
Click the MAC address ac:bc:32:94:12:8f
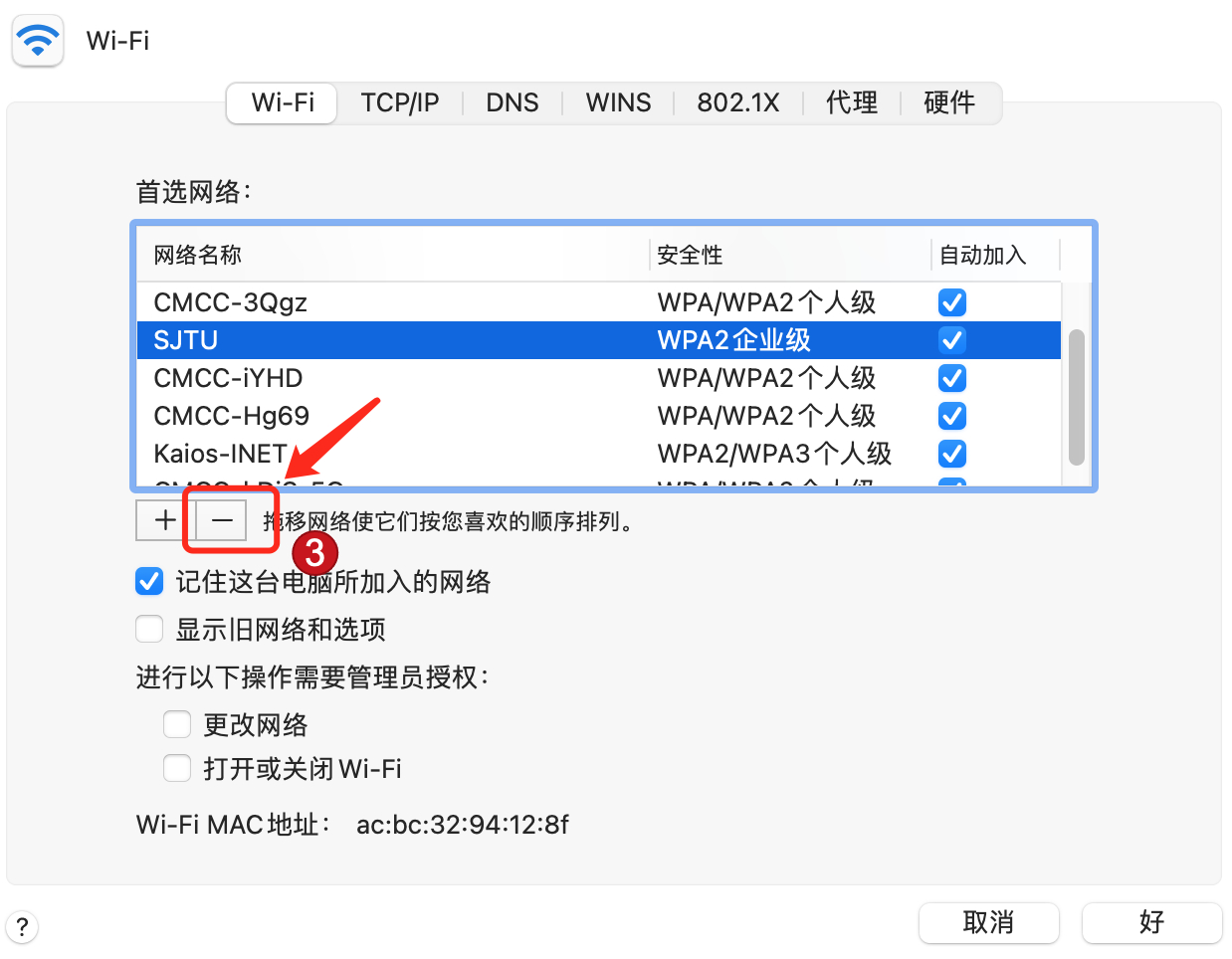[463, 824]
